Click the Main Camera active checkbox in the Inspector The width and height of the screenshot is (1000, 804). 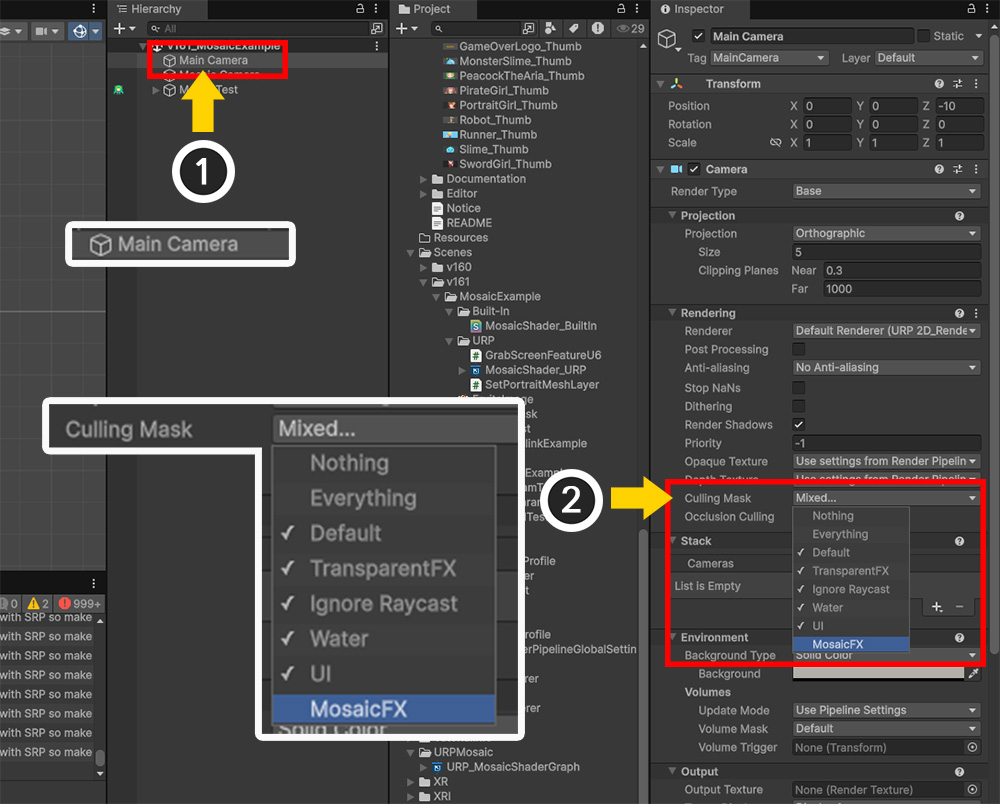[698, 36]
